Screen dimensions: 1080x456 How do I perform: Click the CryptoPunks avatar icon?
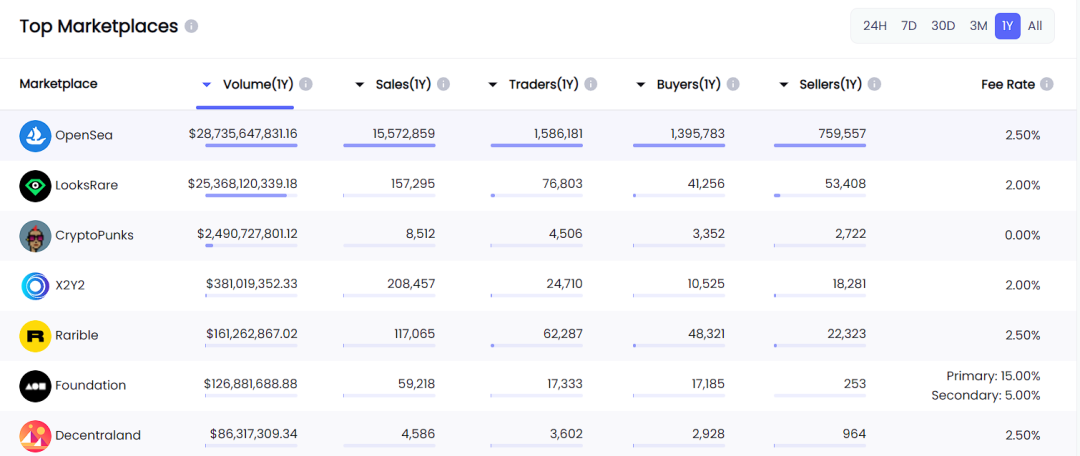pos(35,235)
